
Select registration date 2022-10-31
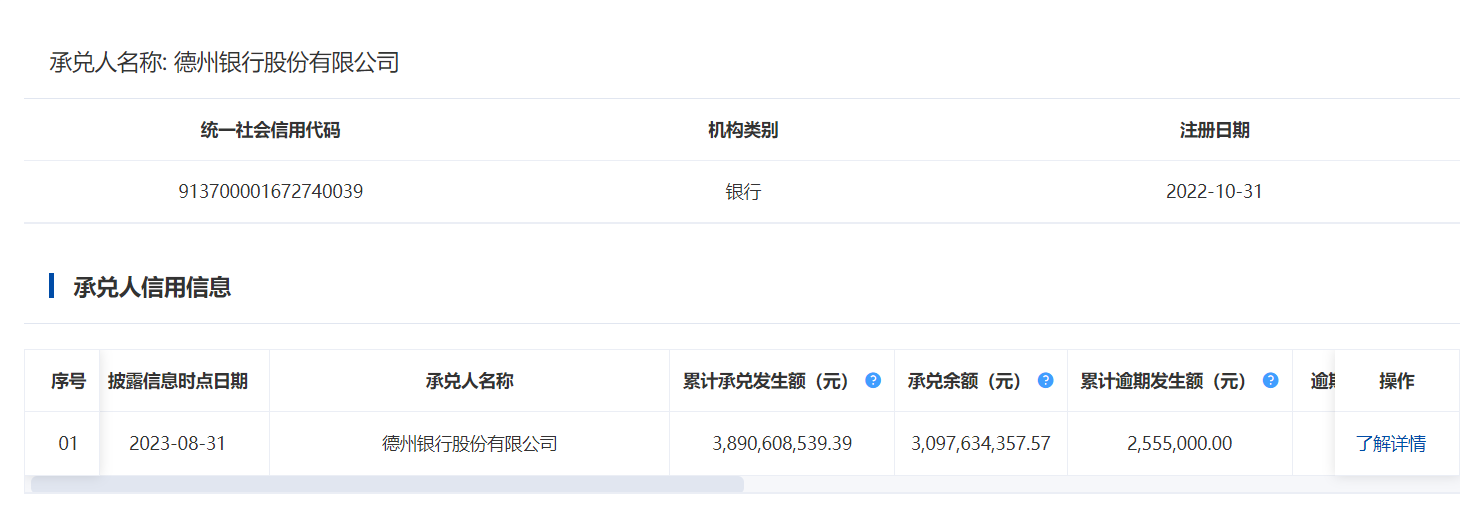pyautogui.click(x=1214, y=191)
